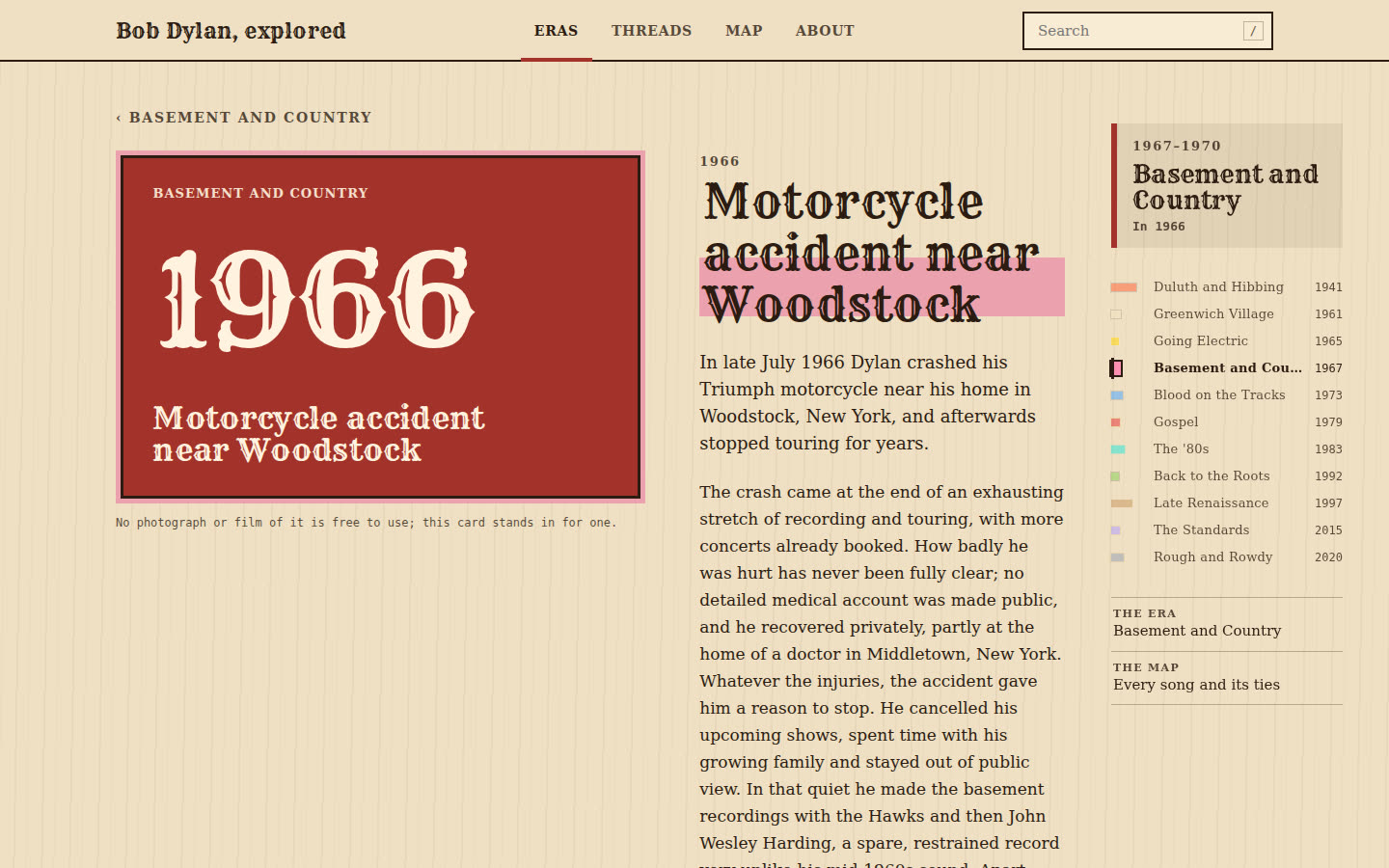This screenshot has width=1389, height=868.
Task: Select Back to the Roots era
Action: [1227, 476]
